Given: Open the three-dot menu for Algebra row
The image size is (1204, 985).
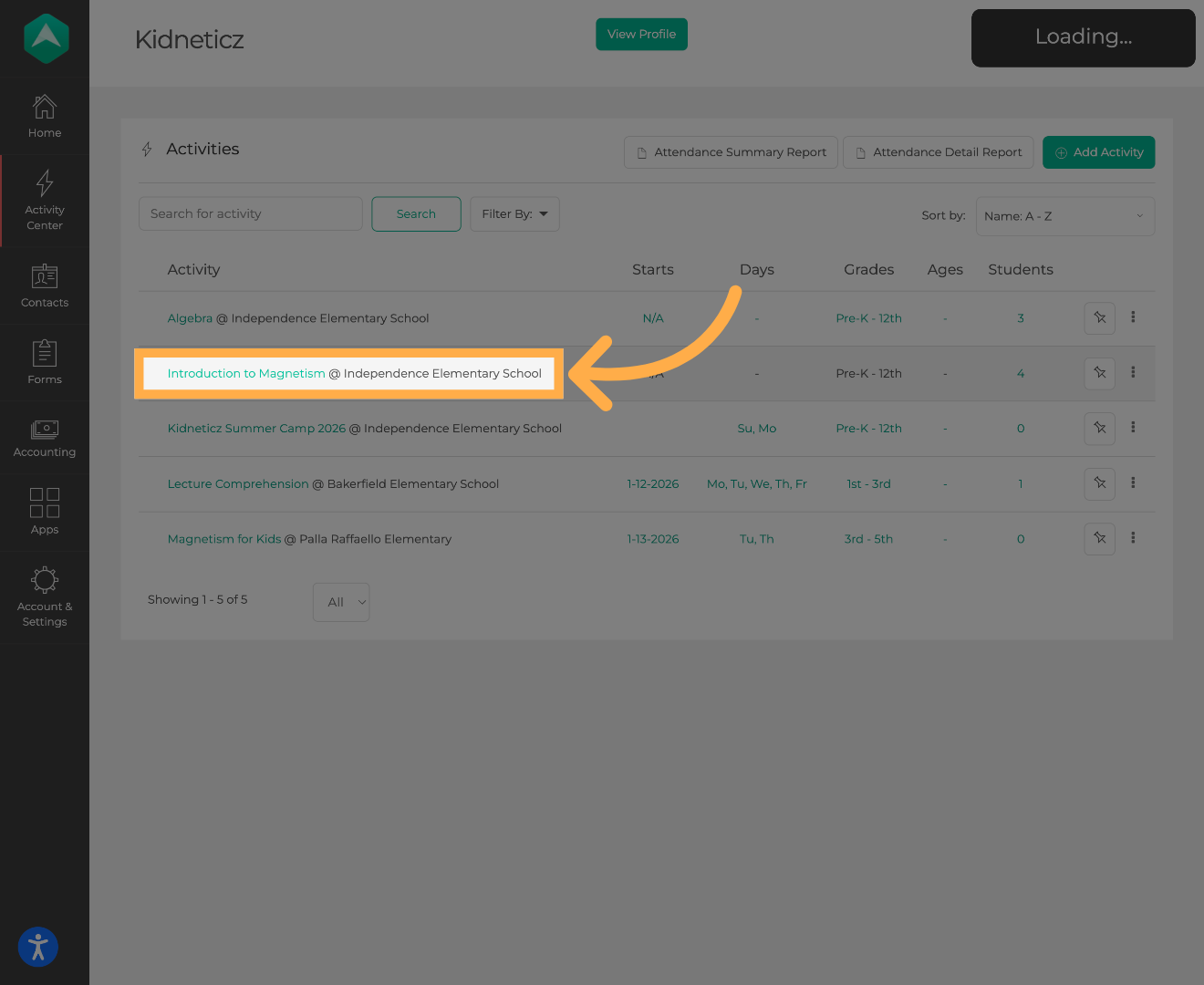Looking at the screenshot, I should [1133, 317].
